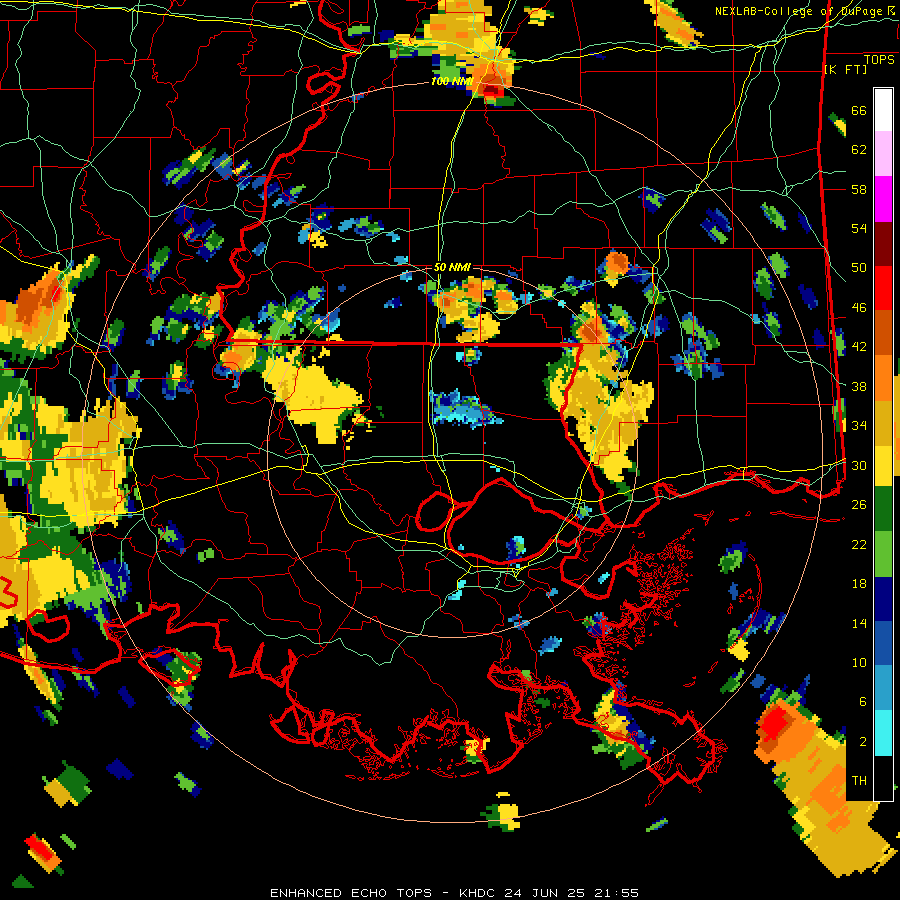The height and width of the screenshot is (900, 900).
Task: Click the dark maroon legend swatch
Action: click(883, 243)
